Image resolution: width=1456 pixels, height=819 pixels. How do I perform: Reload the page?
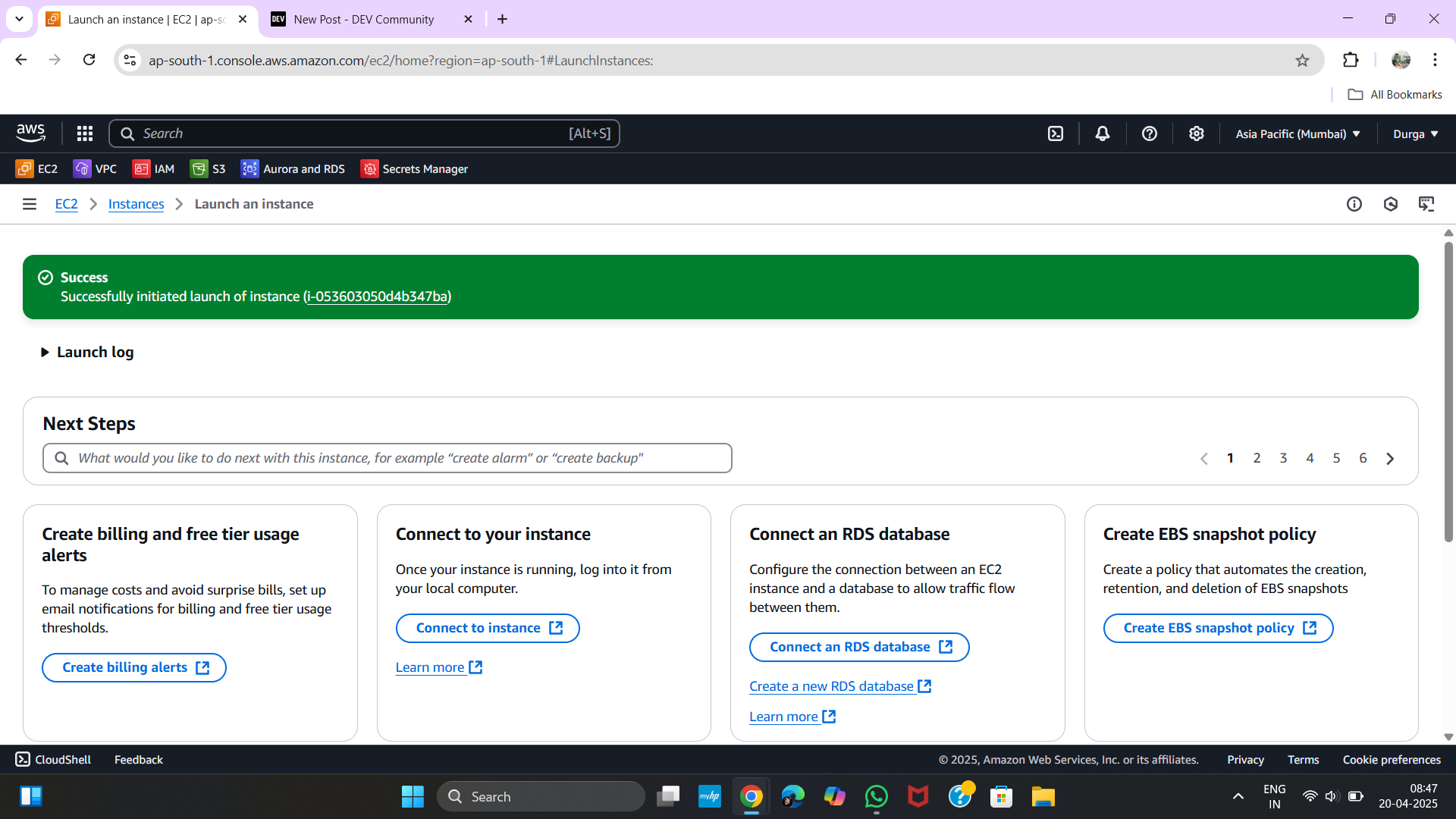89,60
